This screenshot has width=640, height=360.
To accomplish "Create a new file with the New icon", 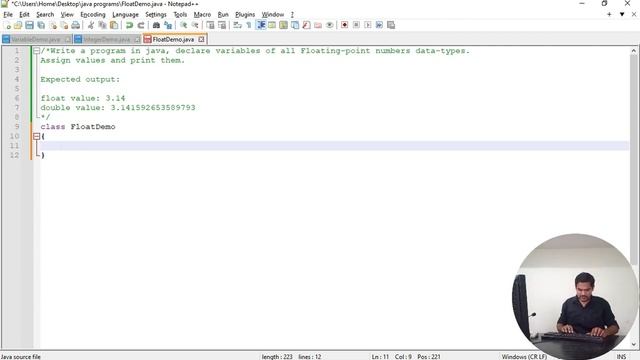I will click(x=7, y=25).
